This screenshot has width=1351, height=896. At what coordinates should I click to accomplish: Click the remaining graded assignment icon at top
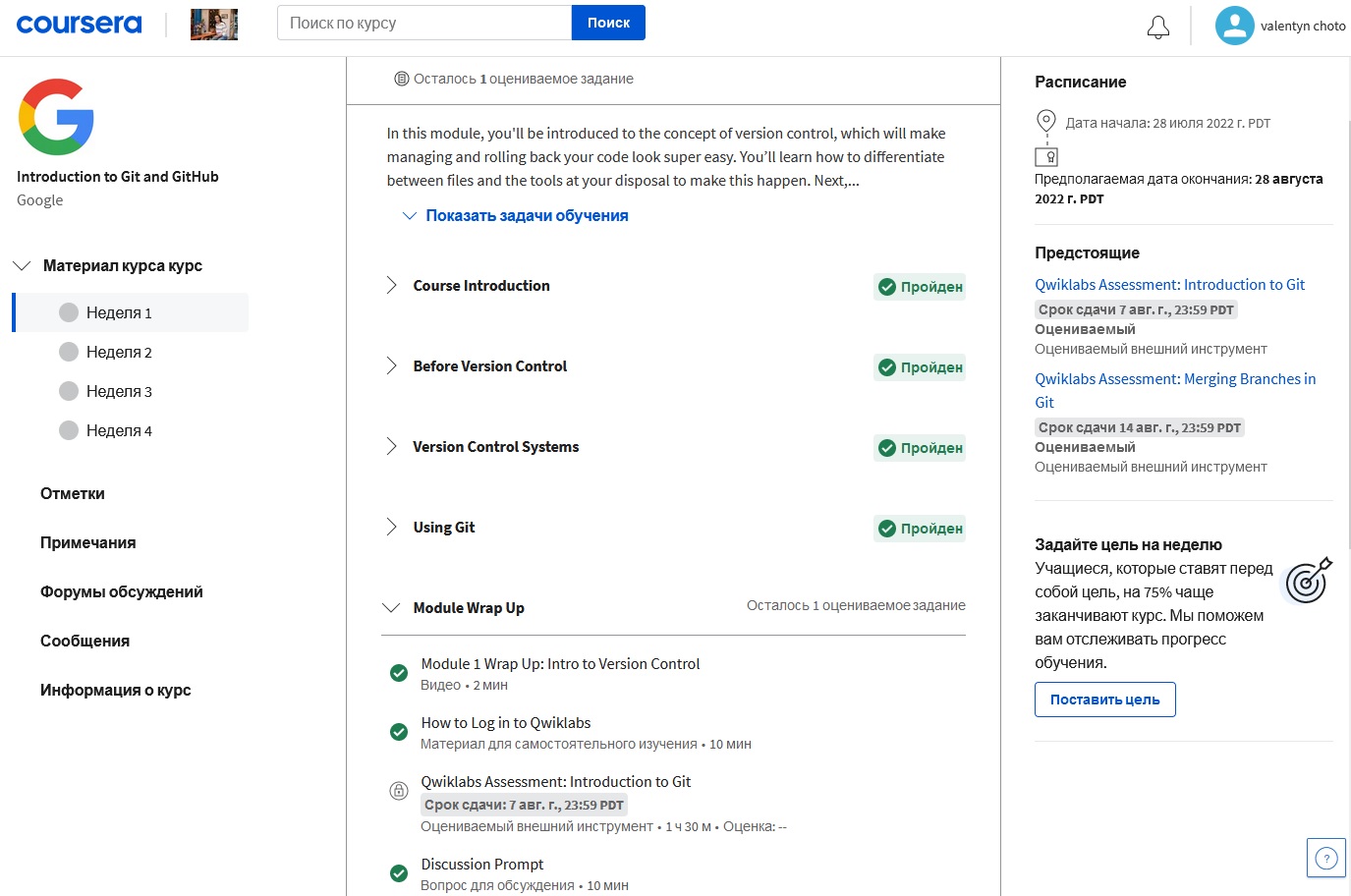[401, 79]
